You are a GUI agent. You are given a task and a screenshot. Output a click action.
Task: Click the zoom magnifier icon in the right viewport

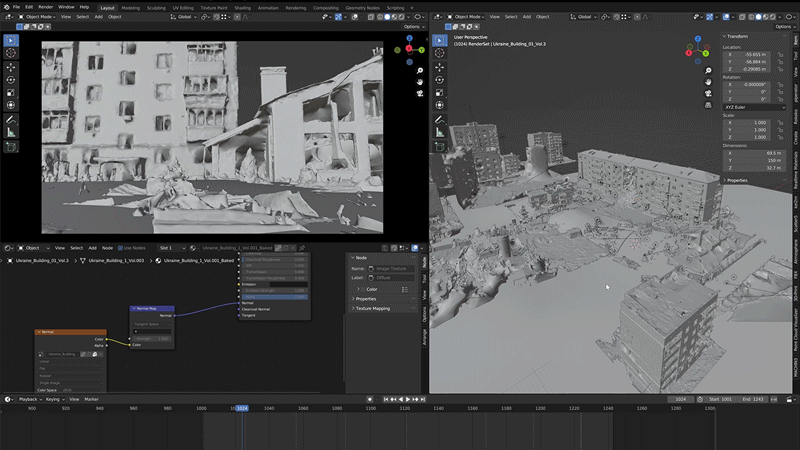[708, 70]
